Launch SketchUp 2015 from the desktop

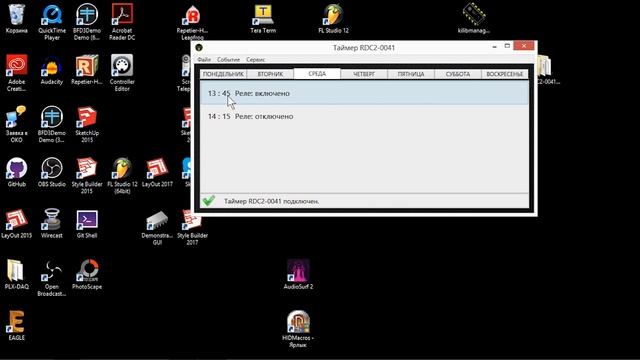(x=87, y=118)
